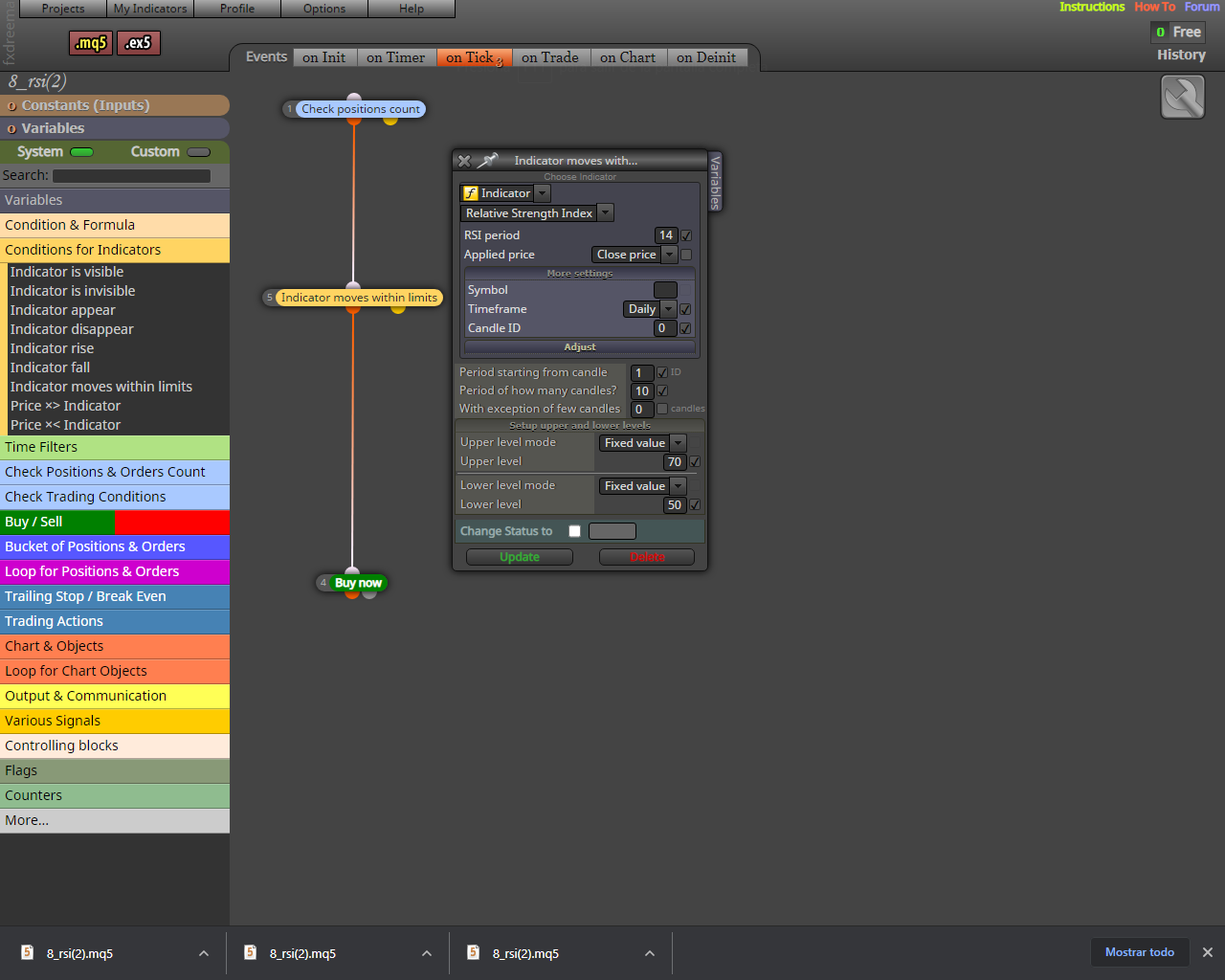Toggle the System blocks switch
The height and width of the screenshot is (980, 1225).
82,152
